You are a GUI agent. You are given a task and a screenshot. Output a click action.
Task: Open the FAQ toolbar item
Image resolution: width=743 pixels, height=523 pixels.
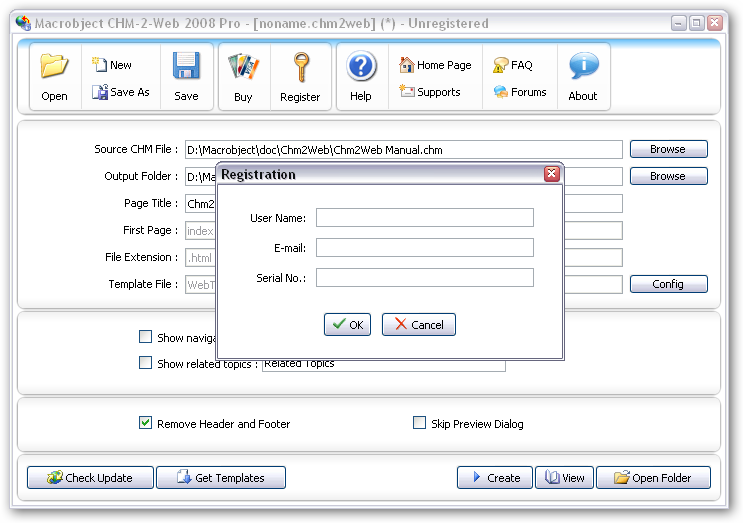[x=512, y=65]
